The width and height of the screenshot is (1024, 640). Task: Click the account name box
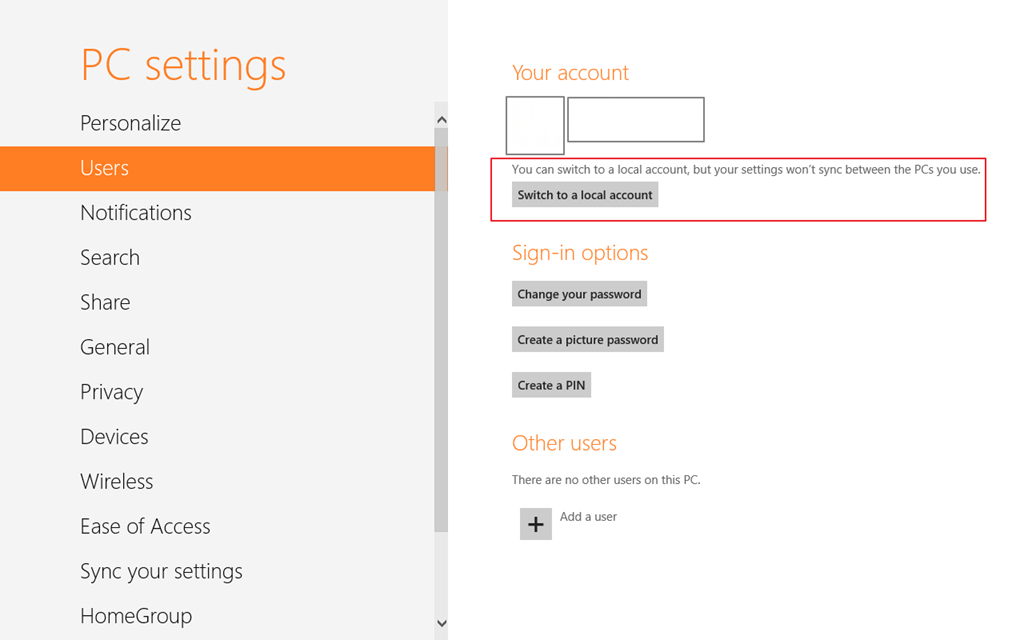click(635, 120)
